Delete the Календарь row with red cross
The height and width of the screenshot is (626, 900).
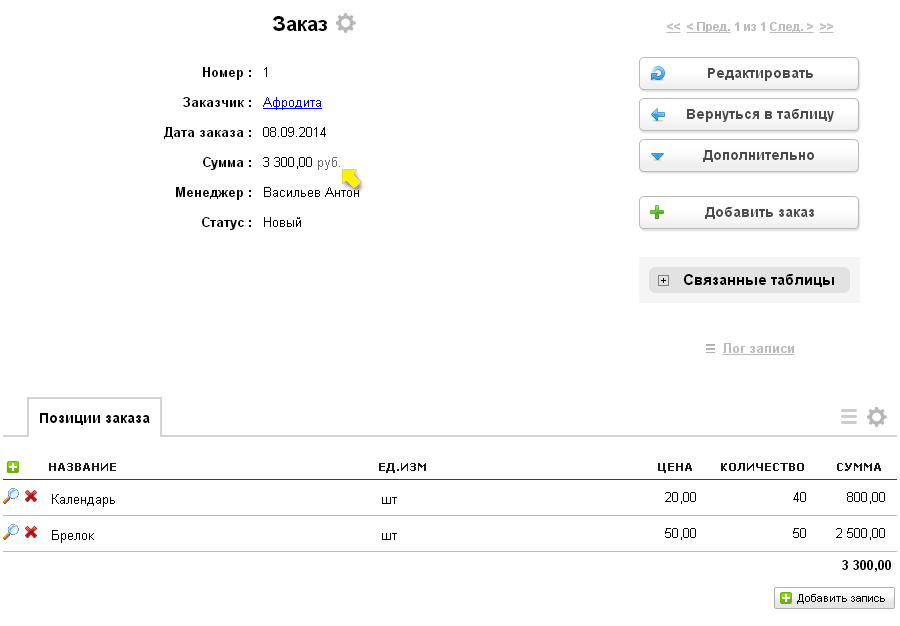(31, 497)
